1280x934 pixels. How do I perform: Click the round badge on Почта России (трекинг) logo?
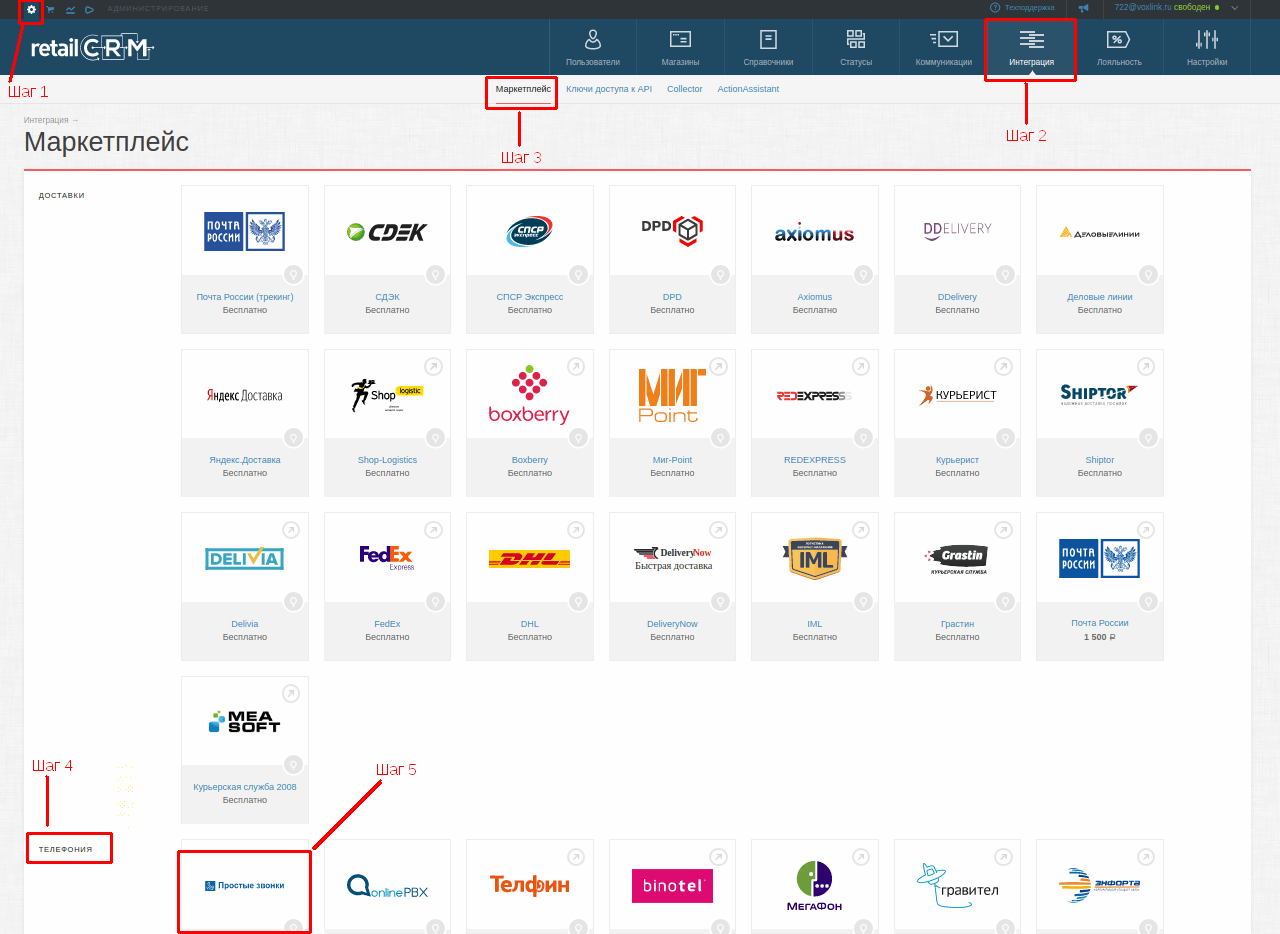pos(293,274)
